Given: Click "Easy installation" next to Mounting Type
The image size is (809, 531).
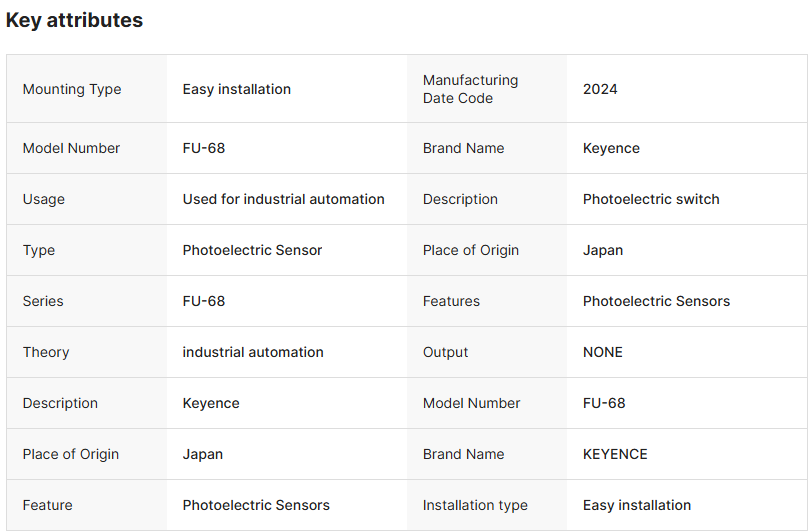Looking at the screenshot, I should pyautogui.click(x=237, y=89).
